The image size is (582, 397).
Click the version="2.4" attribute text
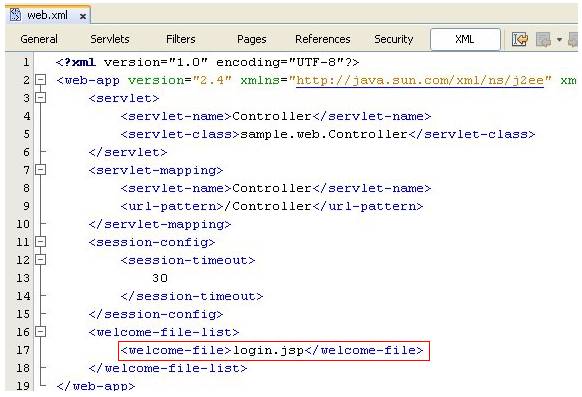(180, 80)
